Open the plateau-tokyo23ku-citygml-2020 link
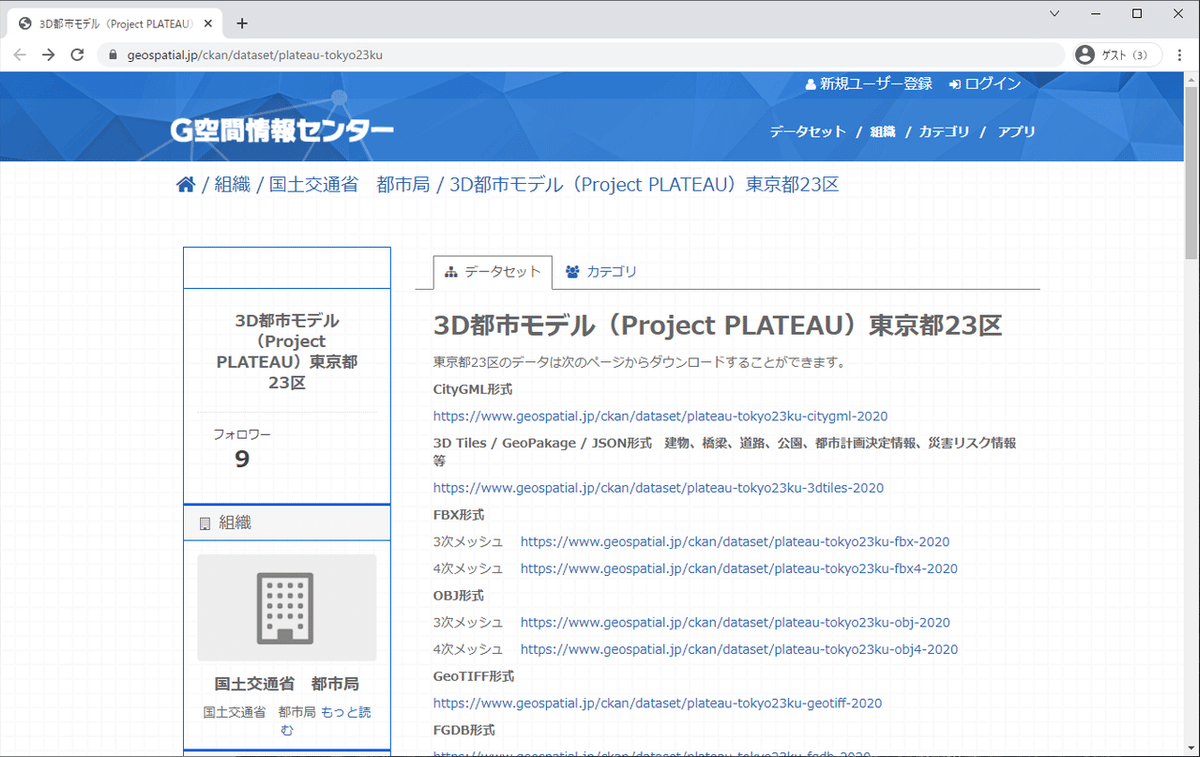1200x757 pixels. click(660, 416)
